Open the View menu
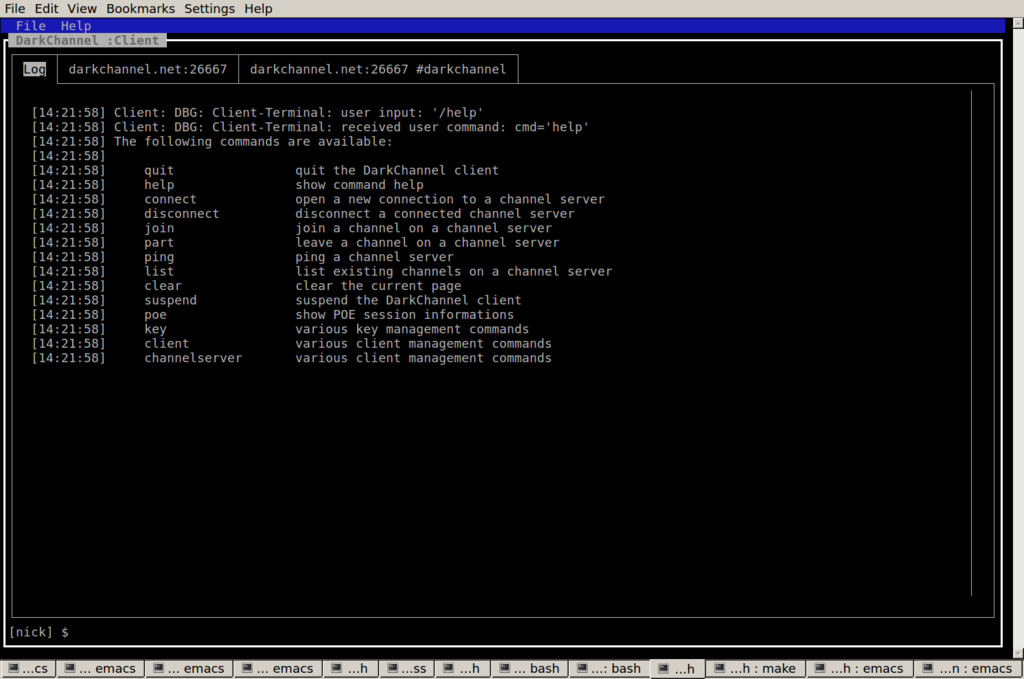The image size is (1024, 679). (x=81, y=9)
